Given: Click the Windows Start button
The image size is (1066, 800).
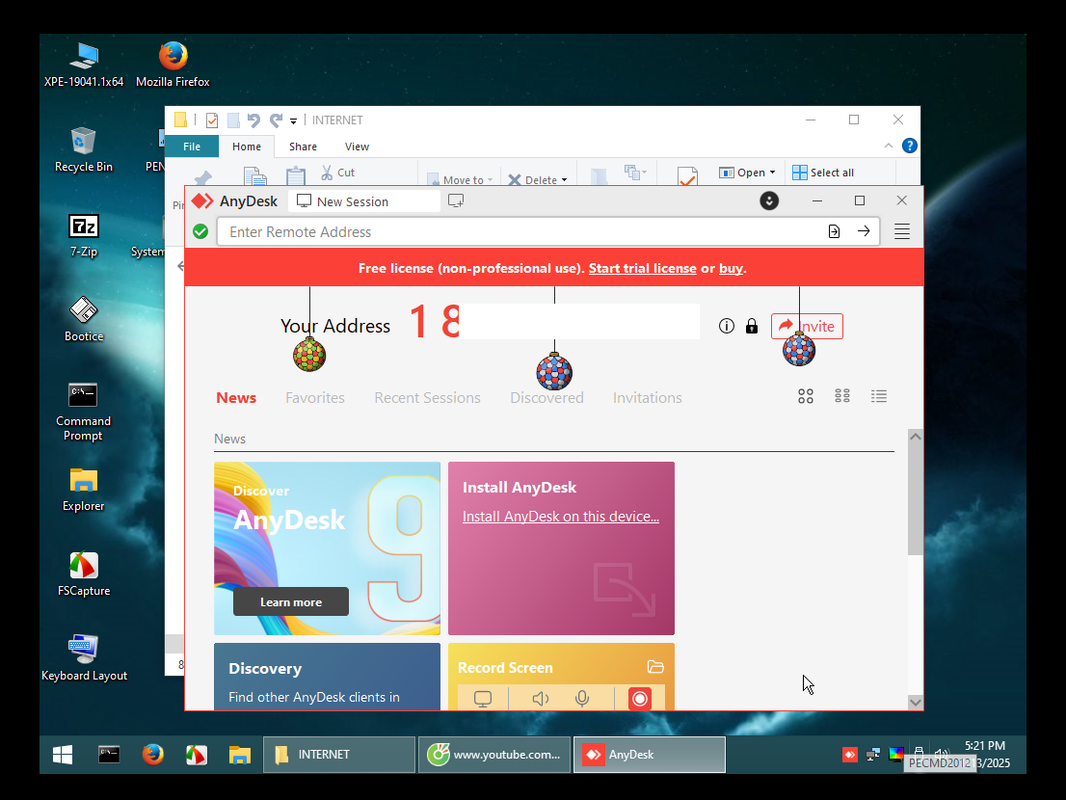Looking at the screenshot, I should coord(63,754).
